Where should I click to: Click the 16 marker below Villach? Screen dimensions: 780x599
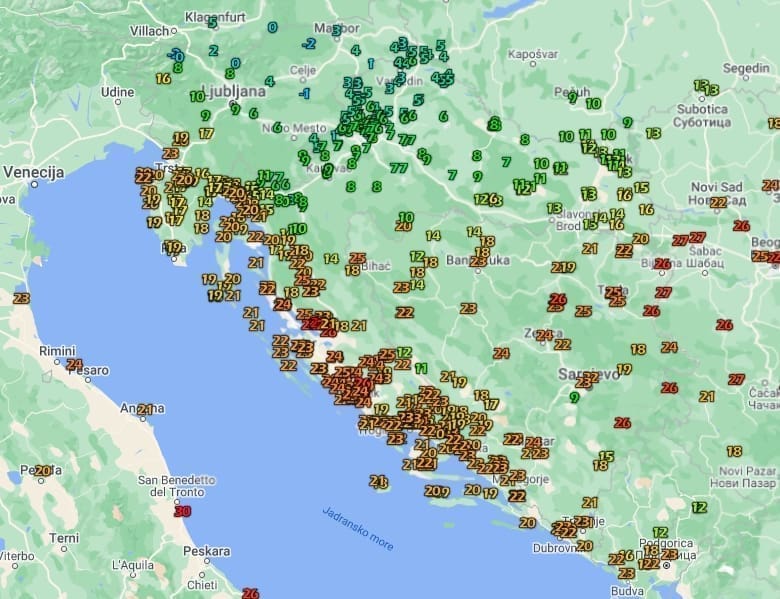coord(163,78)
